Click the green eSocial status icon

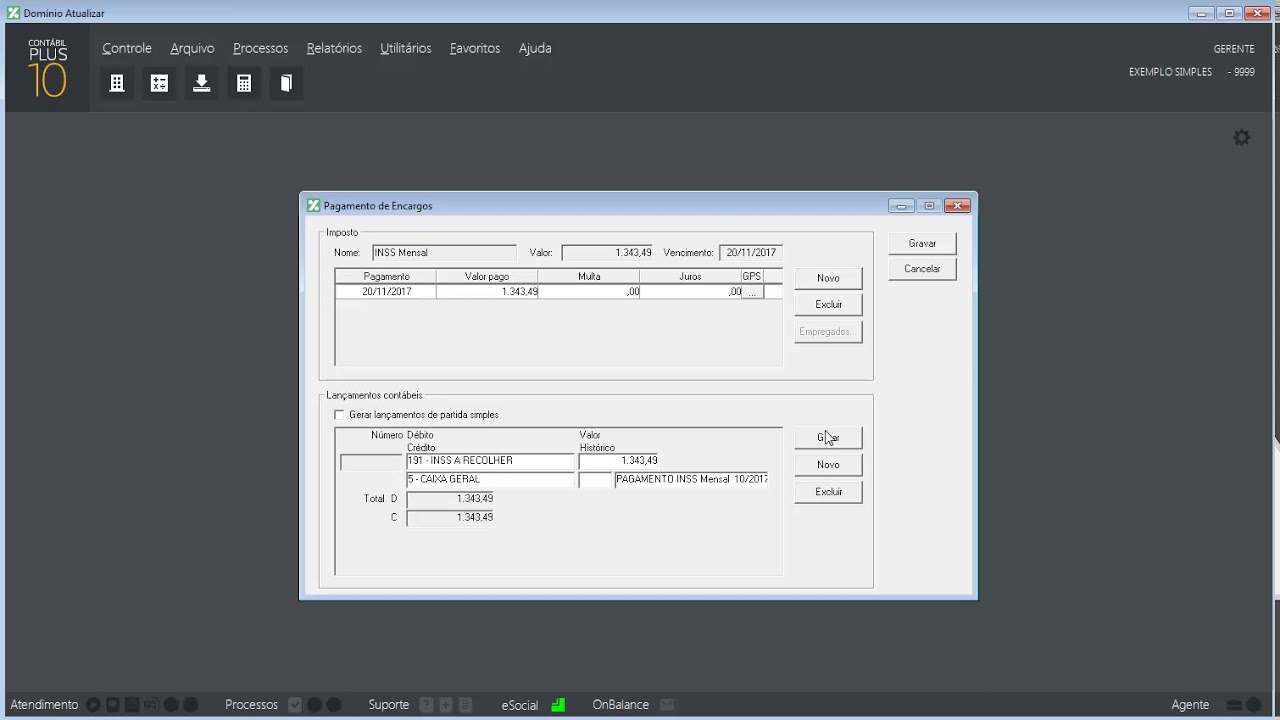click(x=558, y=705)
